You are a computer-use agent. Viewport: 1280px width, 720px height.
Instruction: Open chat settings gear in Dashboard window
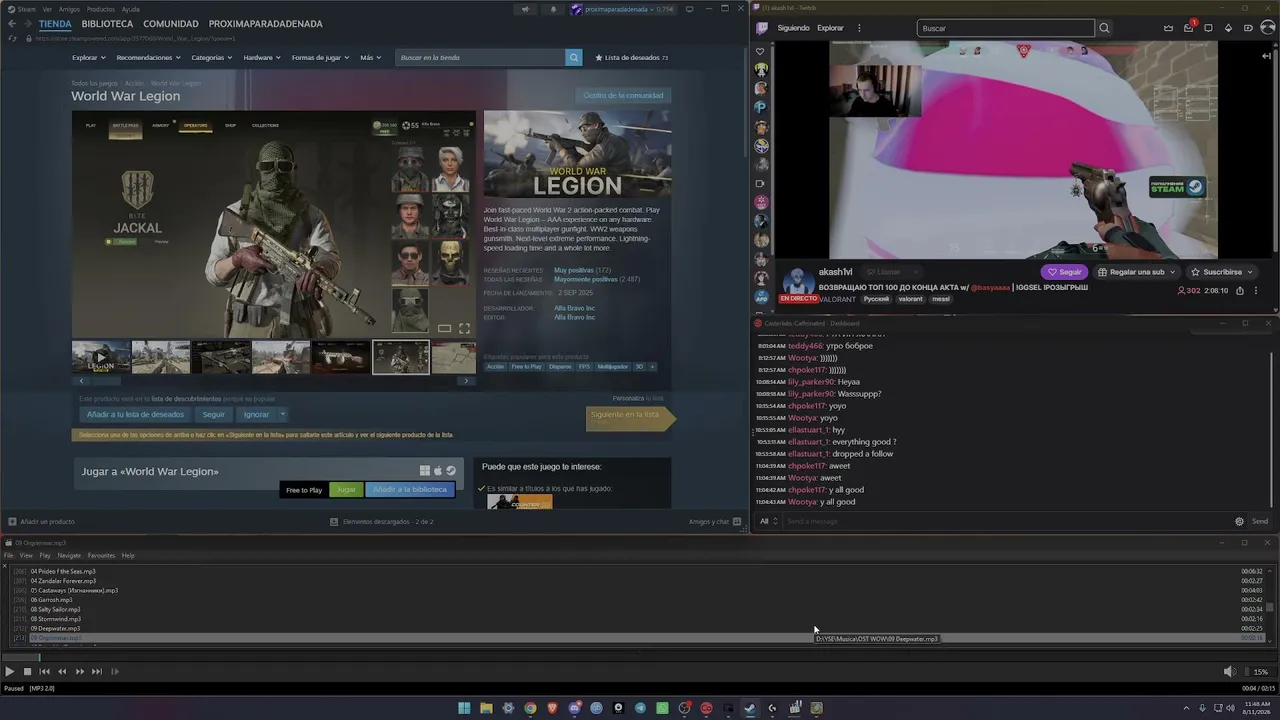pyautogui.click(x=1239, y=521)
